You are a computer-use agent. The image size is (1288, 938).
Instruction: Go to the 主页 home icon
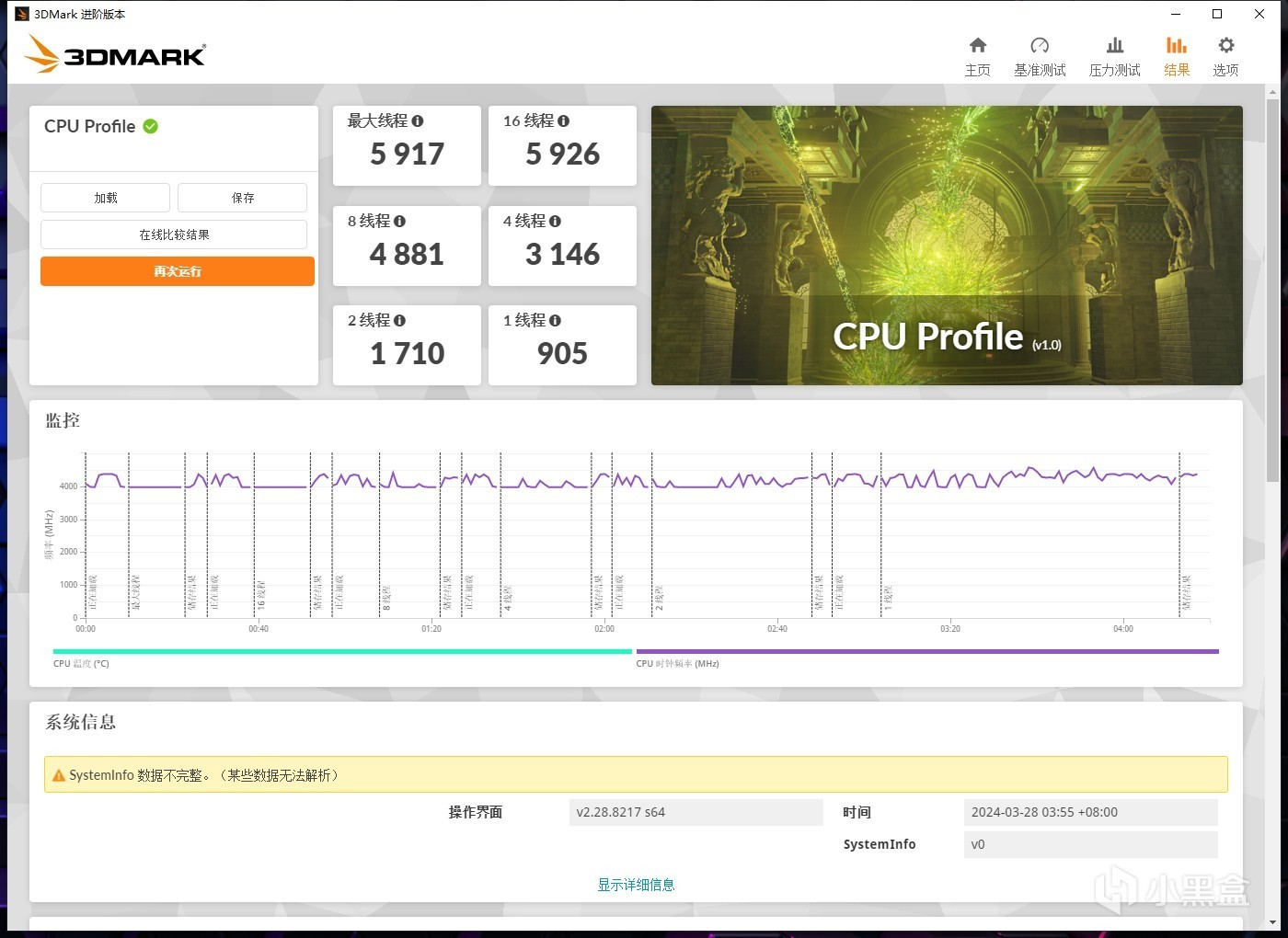coord(978,45)
